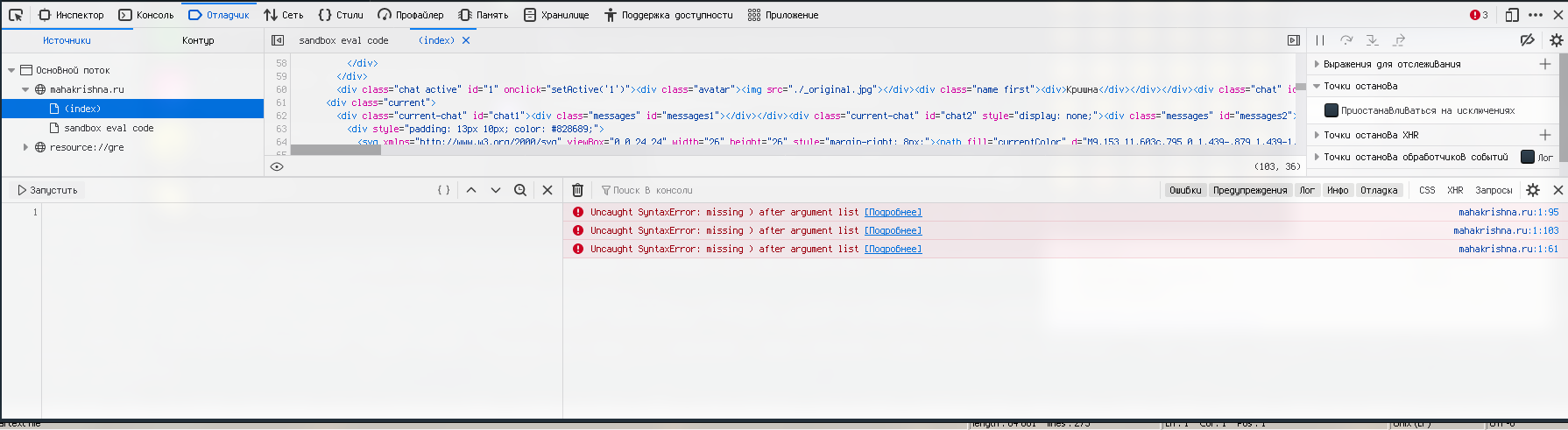The image size is (1568, 430).
Task: Add a watch expression with plus icon
Action: (x=1545, y=64)
